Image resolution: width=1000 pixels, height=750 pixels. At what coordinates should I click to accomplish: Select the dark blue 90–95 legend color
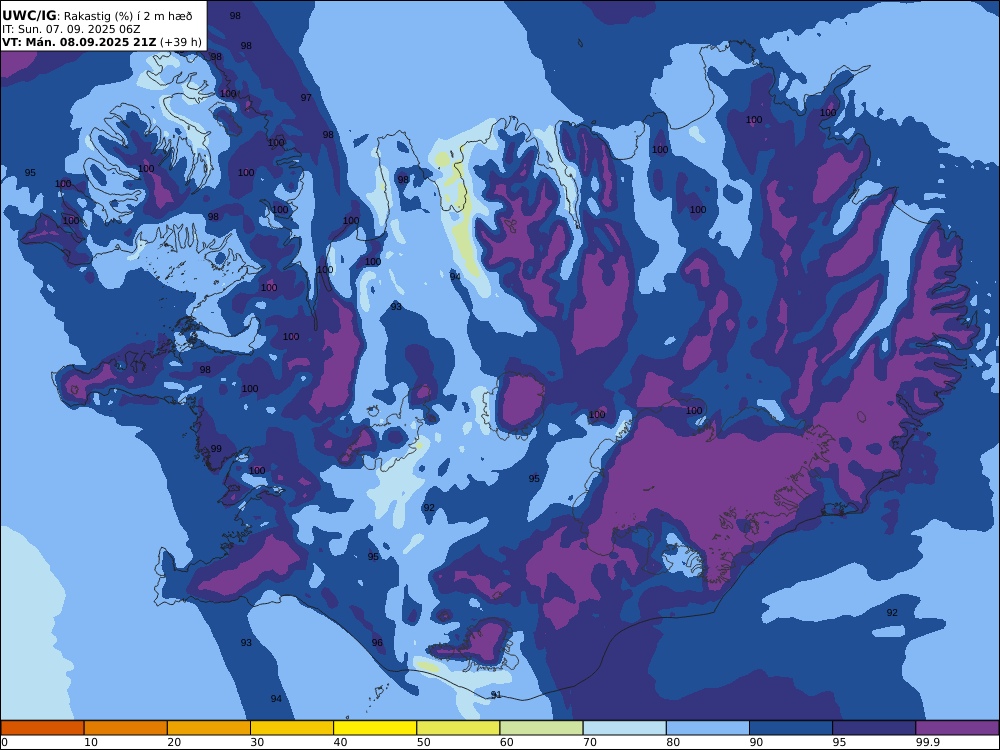[791, 728]
